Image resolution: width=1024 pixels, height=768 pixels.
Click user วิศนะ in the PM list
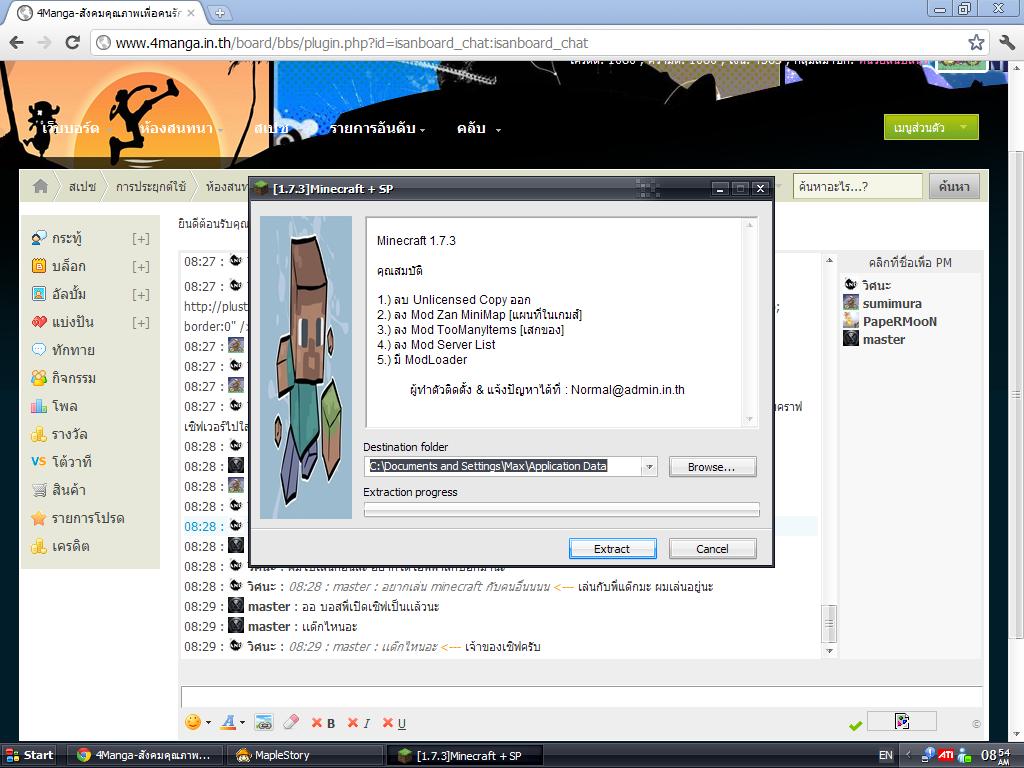click(876, 285)
